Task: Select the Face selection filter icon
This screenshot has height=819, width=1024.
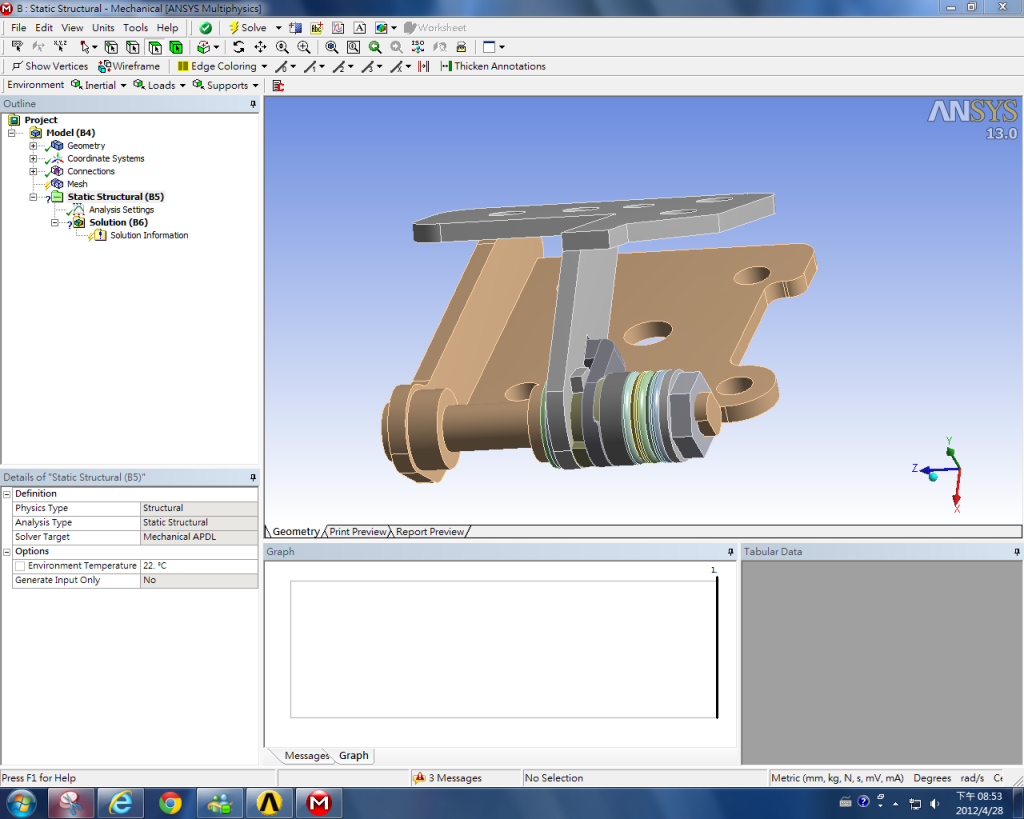Action: click(154, 47)
